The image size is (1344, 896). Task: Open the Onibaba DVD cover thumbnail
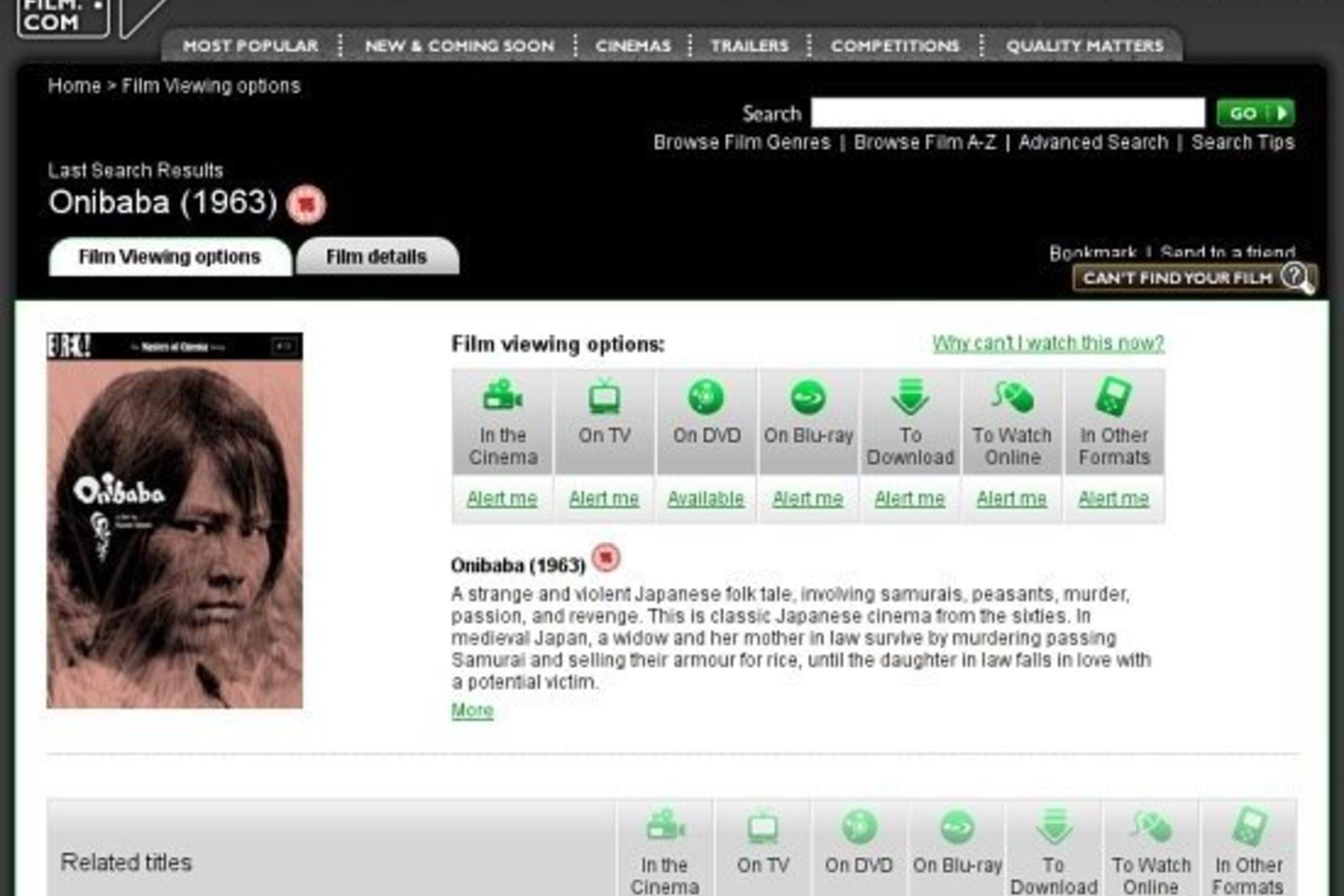click(x=175, y=520)
